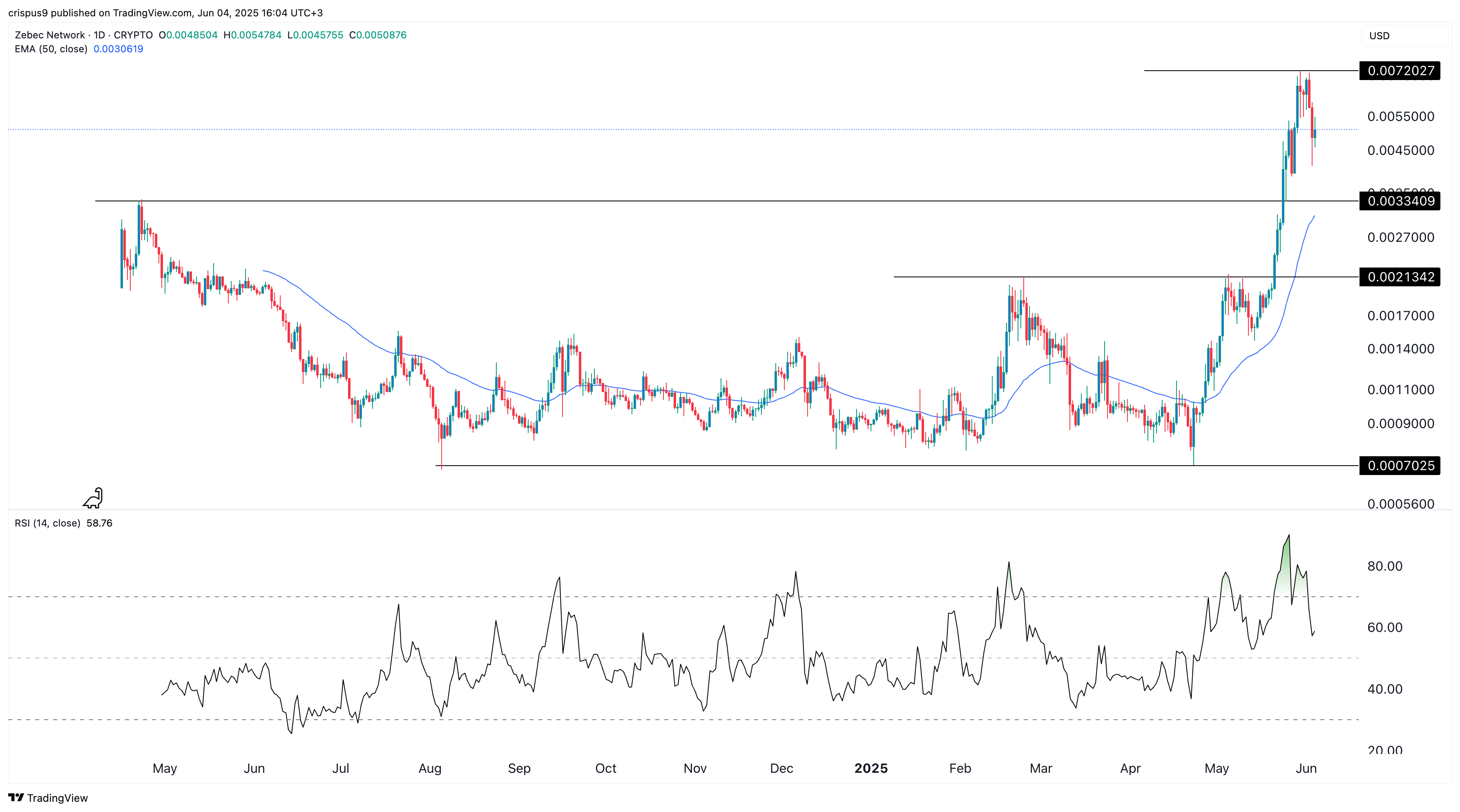Click the Feb label on time axis
The image size is (1460, 812).
pyautogui.click(x=960, y=768)
